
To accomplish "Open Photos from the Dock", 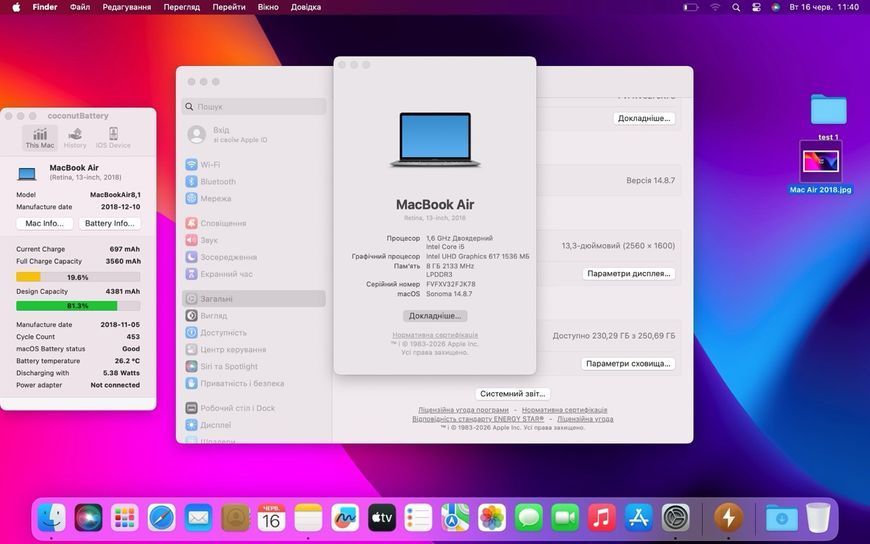I will [492, 518].
